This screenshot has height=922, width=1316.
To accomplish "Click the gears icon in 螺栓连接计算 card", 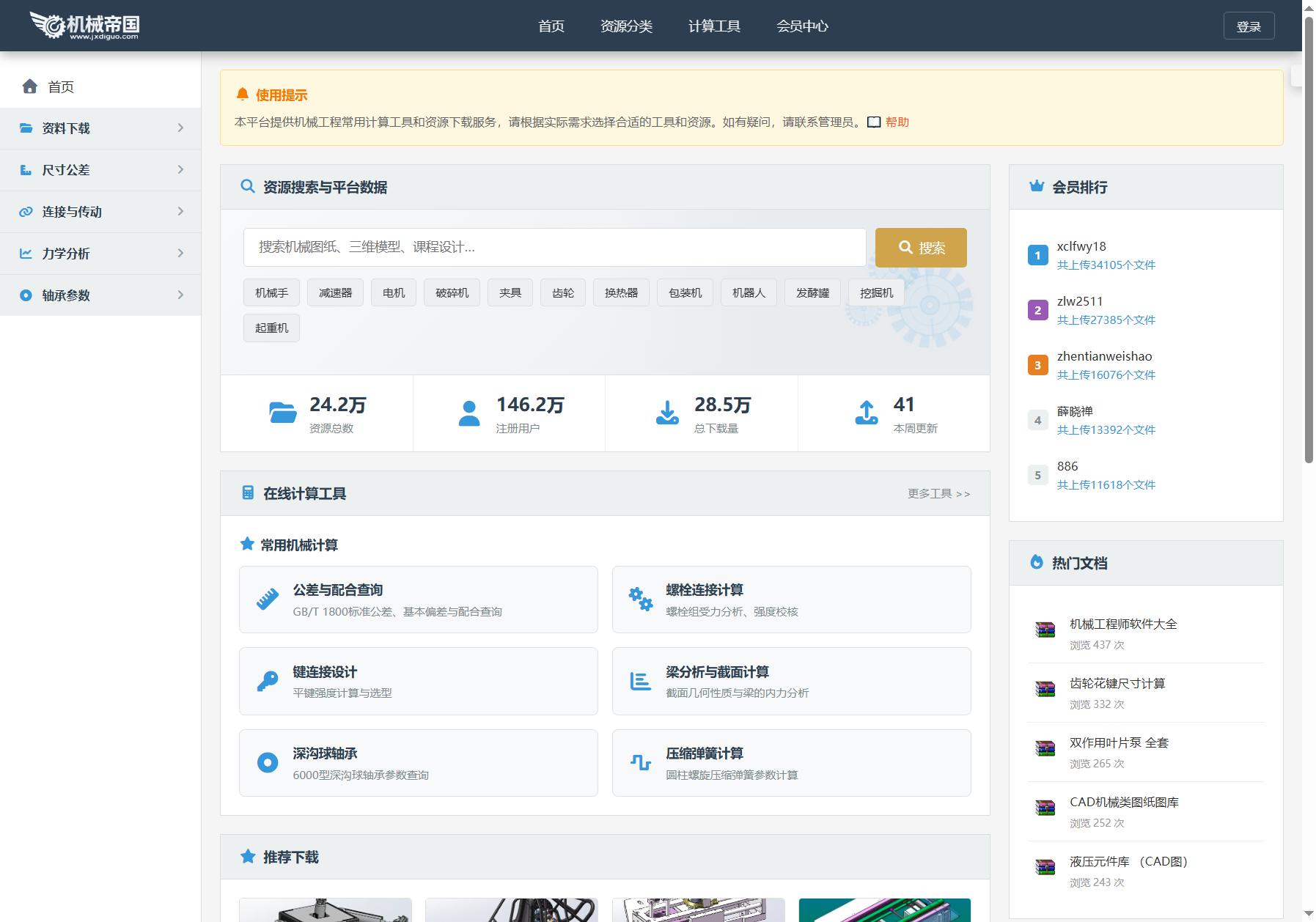I will [x=641, y=600].
